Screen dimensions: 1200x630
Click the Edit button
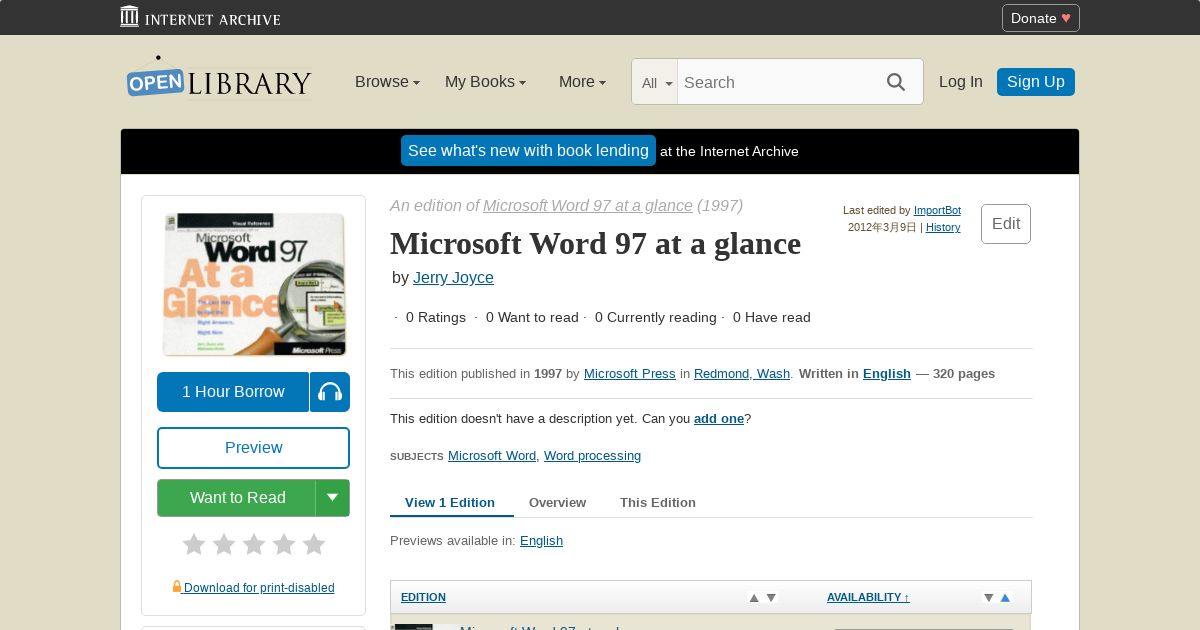pyautogui.click(x=1006, y=224)
